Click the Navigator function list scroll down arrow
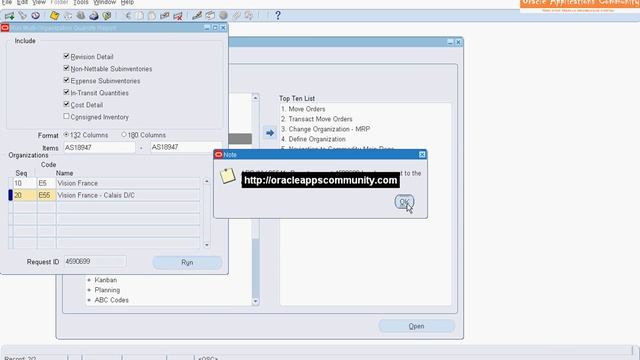 click(256, 301)
